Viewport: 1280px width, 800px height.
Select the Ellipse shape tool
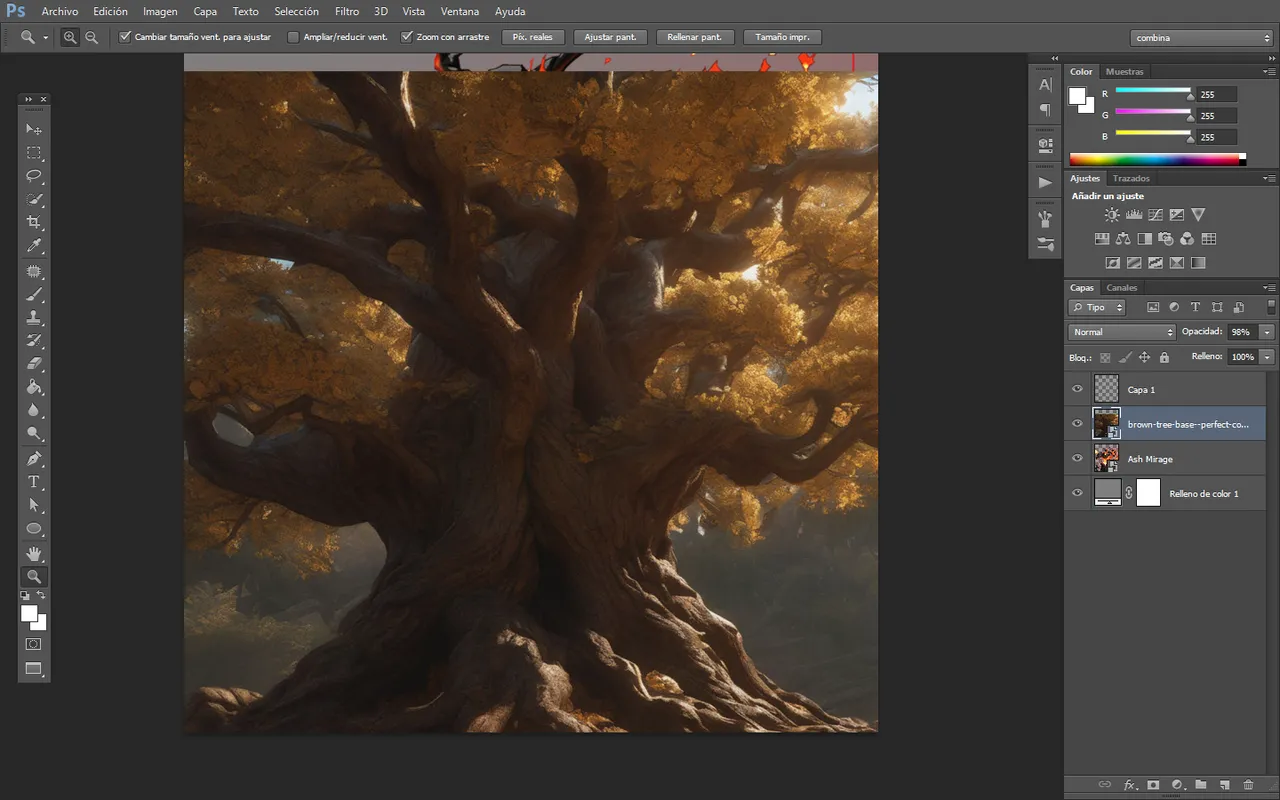point(34,528)
